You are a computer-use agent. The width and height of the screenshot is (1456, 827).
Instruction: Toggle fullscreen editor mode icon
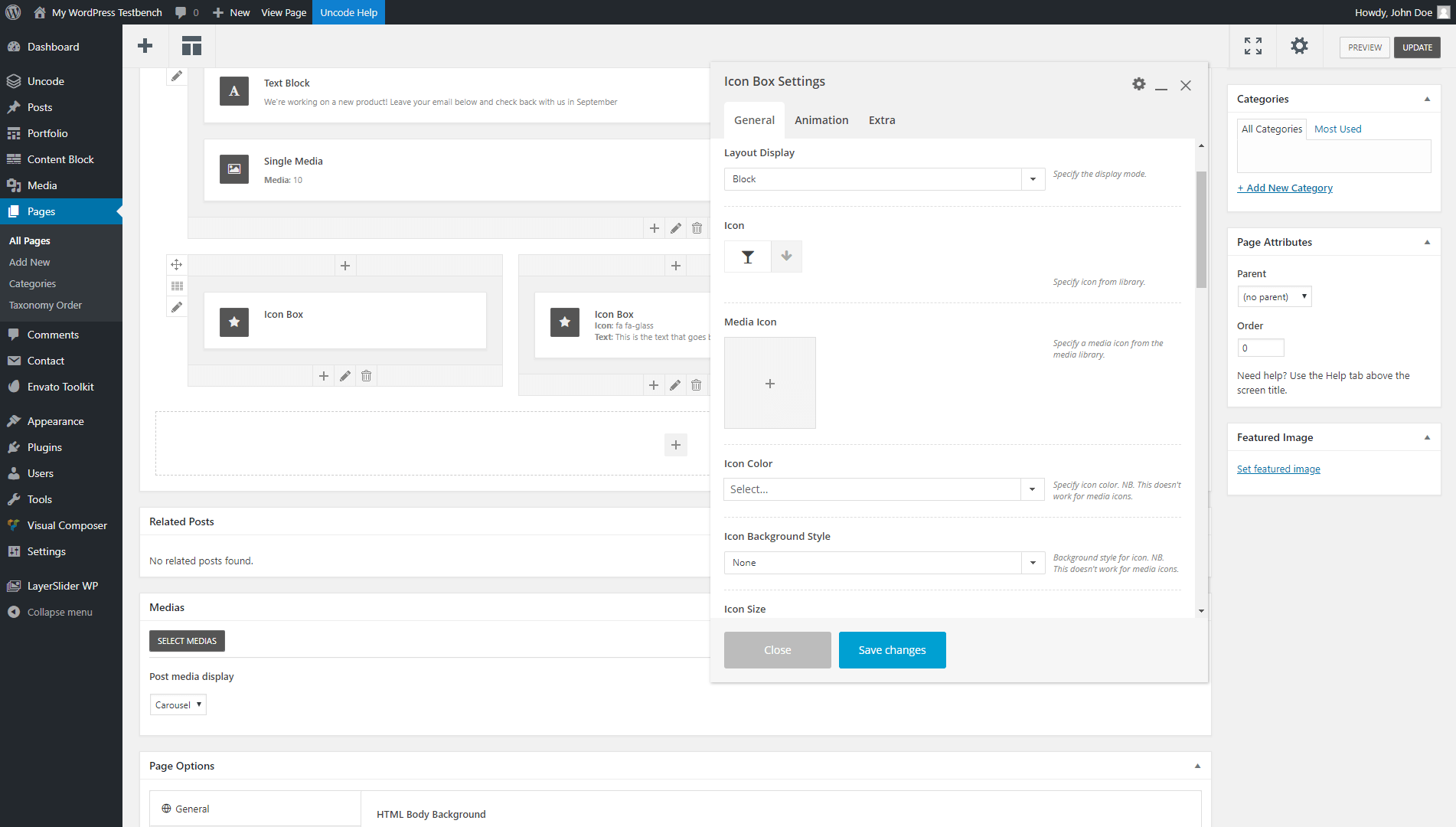click(1253, 46)
